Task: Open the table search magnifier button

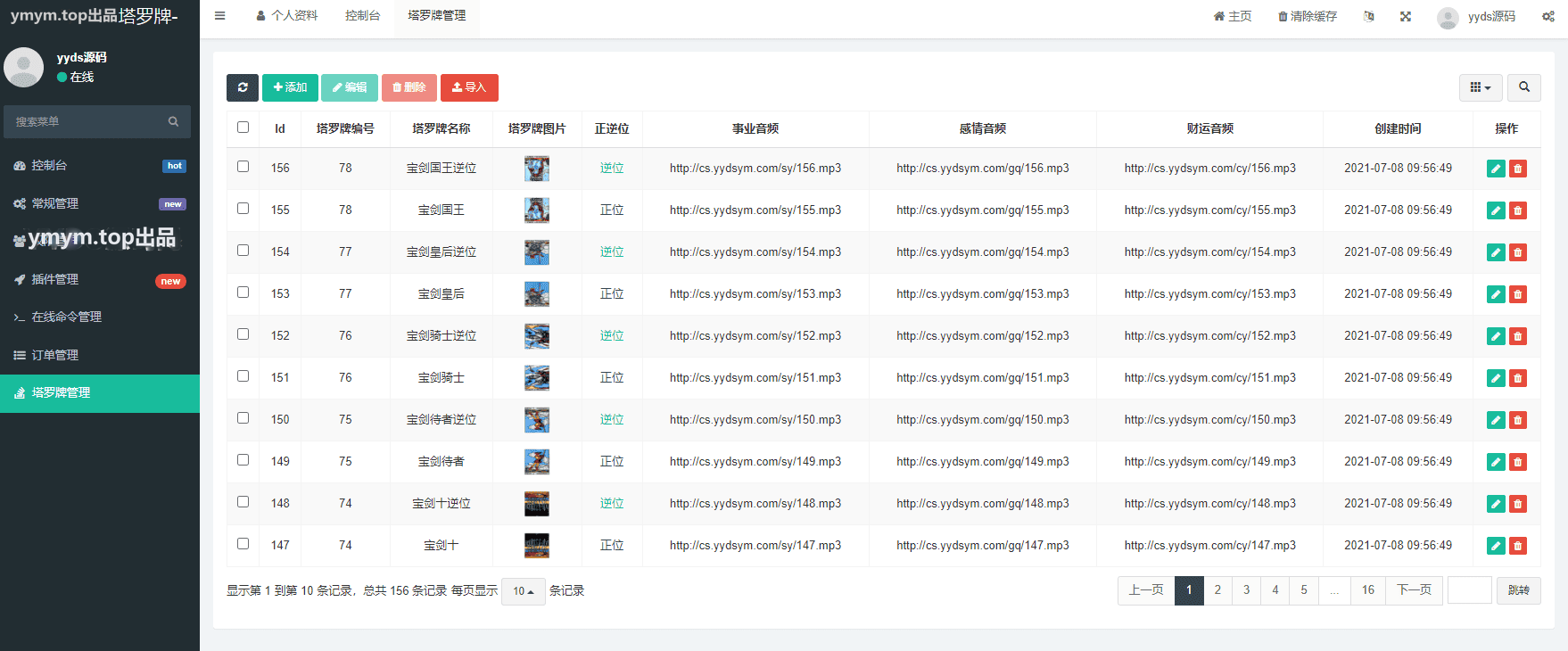Action: (x=1524, y=87)
